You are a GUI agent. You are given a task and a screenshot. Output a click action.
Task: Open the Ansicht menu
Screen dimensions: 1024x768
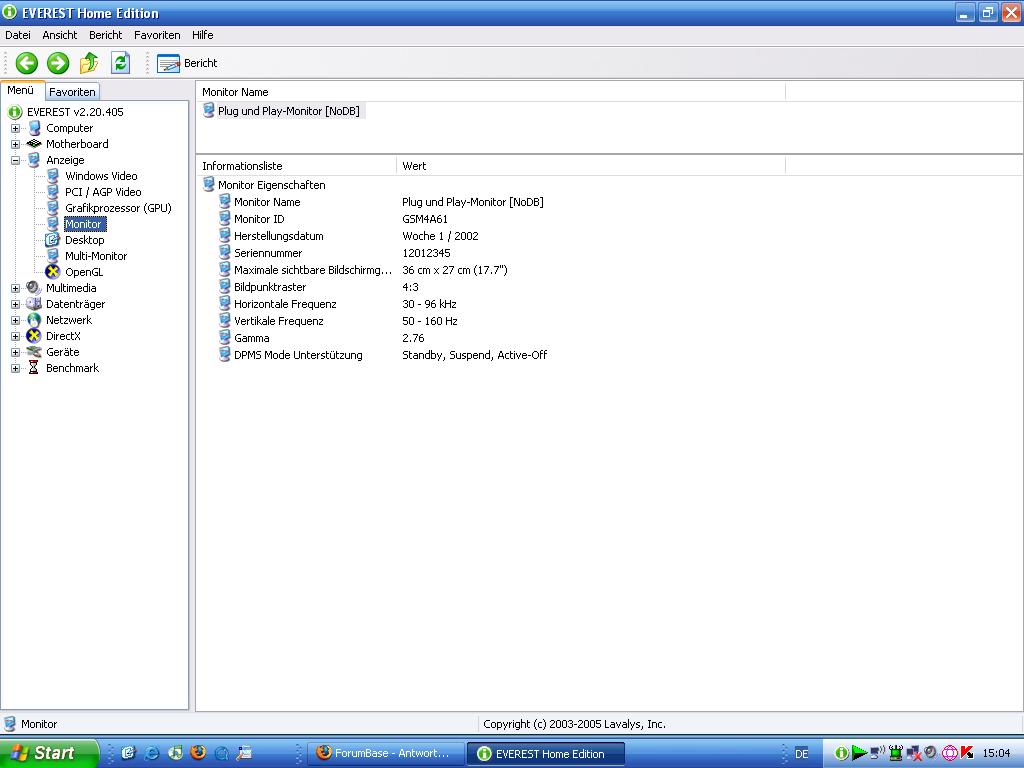point(59,35)
